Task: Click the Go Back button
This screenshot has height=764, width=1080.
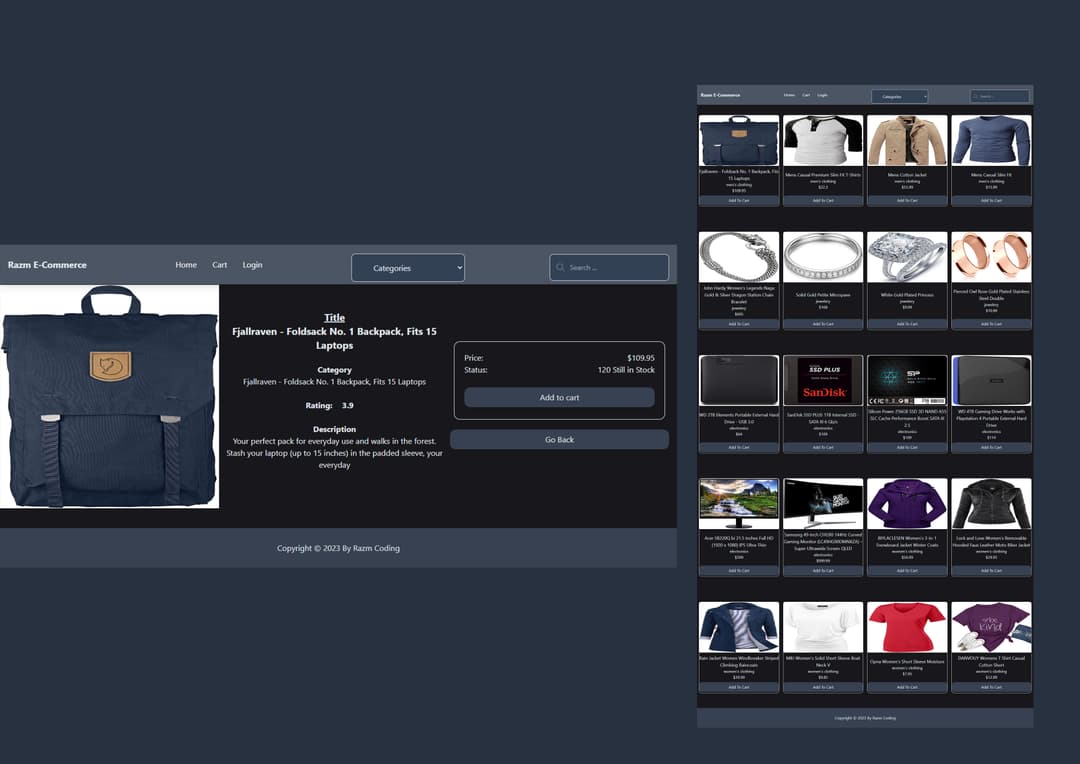Action: (559, 440)
